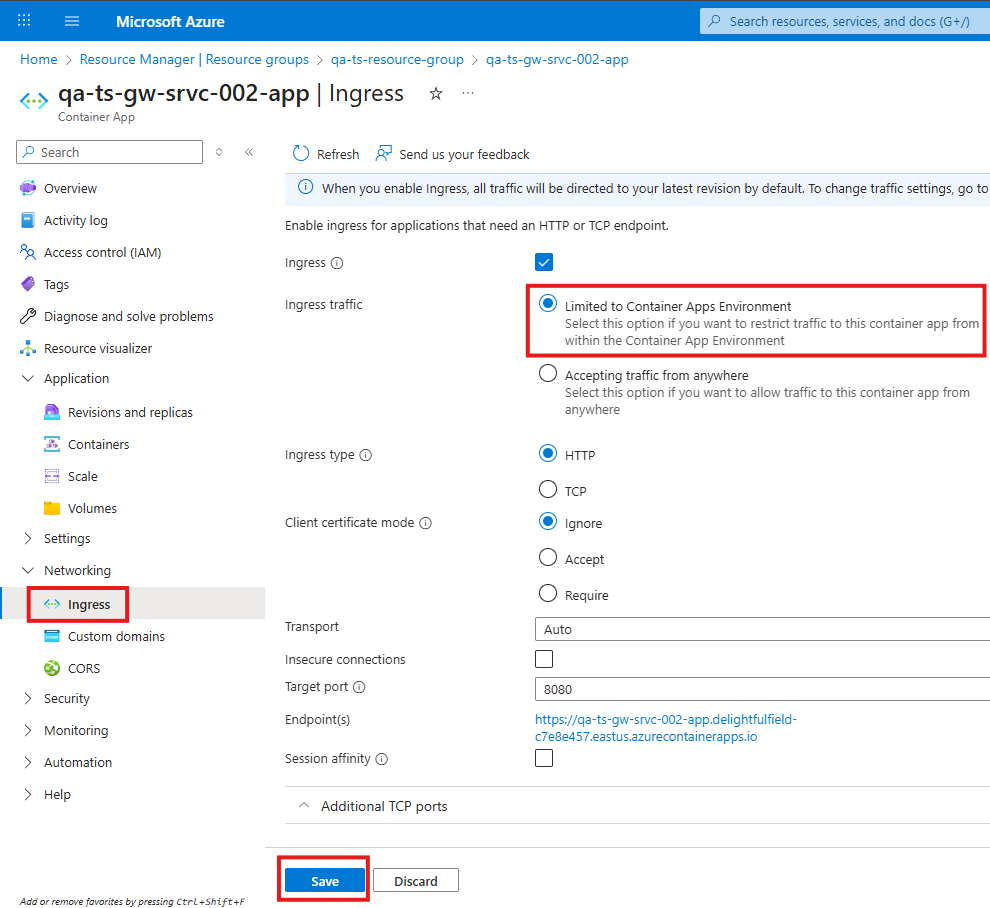Click the Tags icon in sidebar
This screenshot has height=908, width=990.
point(28,284)
